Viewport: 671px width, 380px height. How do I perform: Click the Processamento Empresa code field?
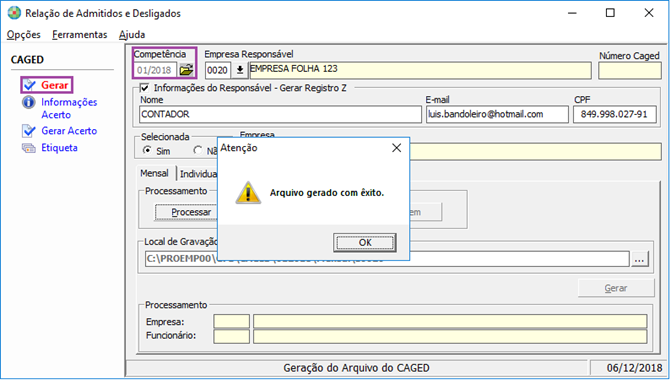tap(232, 322)
